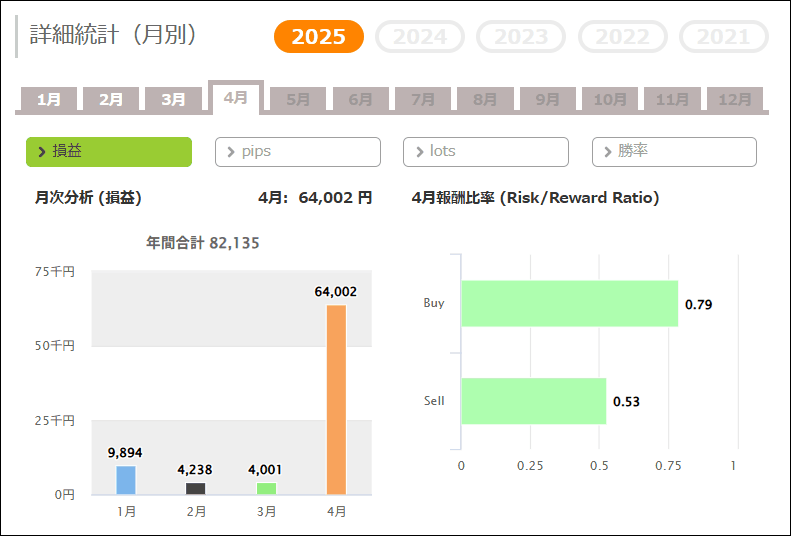Switch to year 2021
The width and height of the screenshot is (791, 536).
[x=724, y=36]
